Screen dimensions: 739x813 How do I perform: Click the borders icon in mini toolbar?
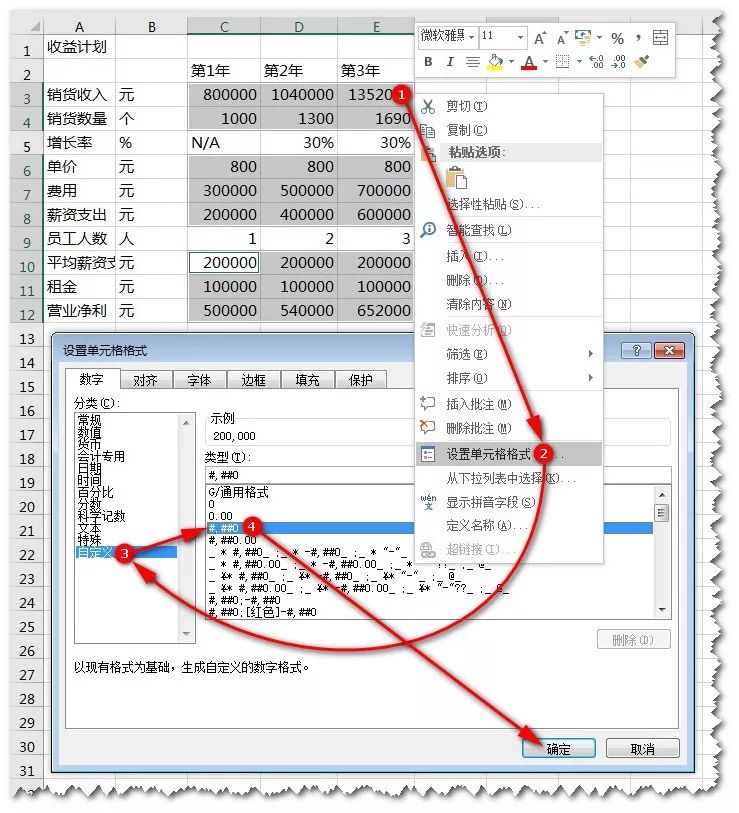(562, 62)
